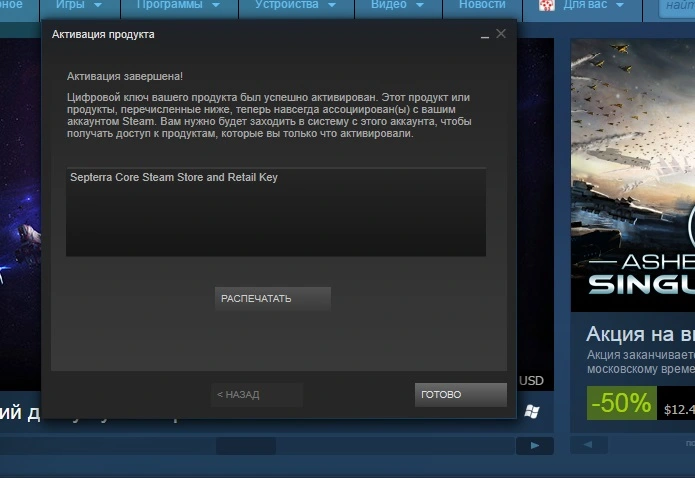
Task: Click the РАСПЕЧАТАТЬ button
Action: point(273,298)
